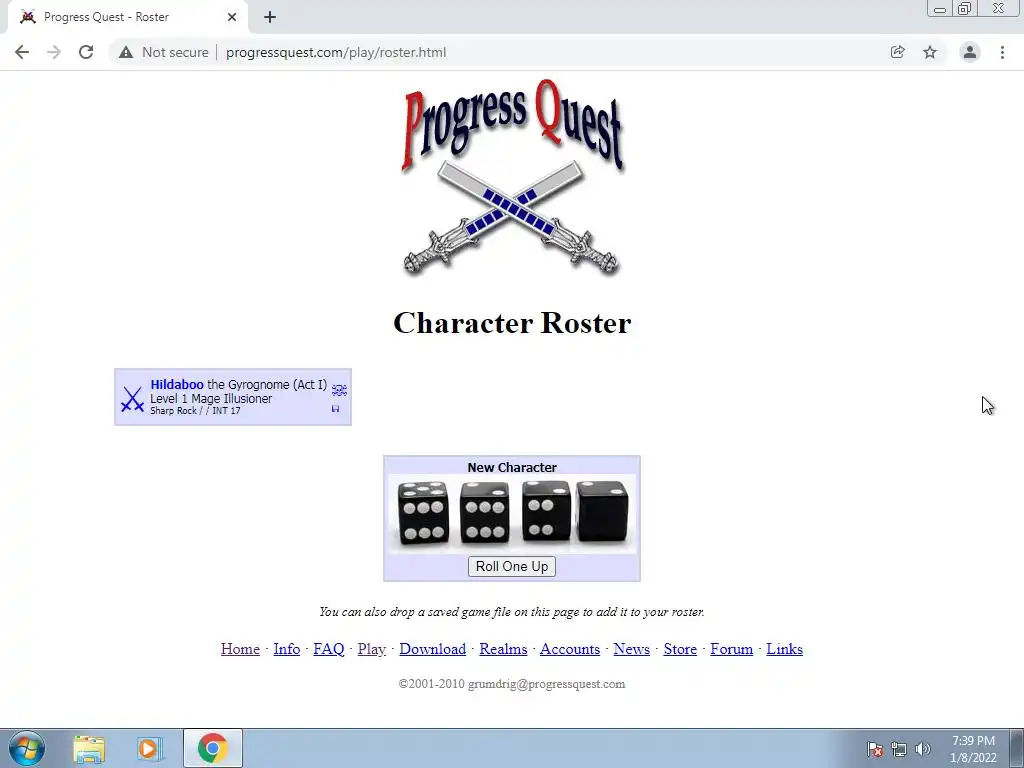Click the Character Roster heading

(512, 323)
